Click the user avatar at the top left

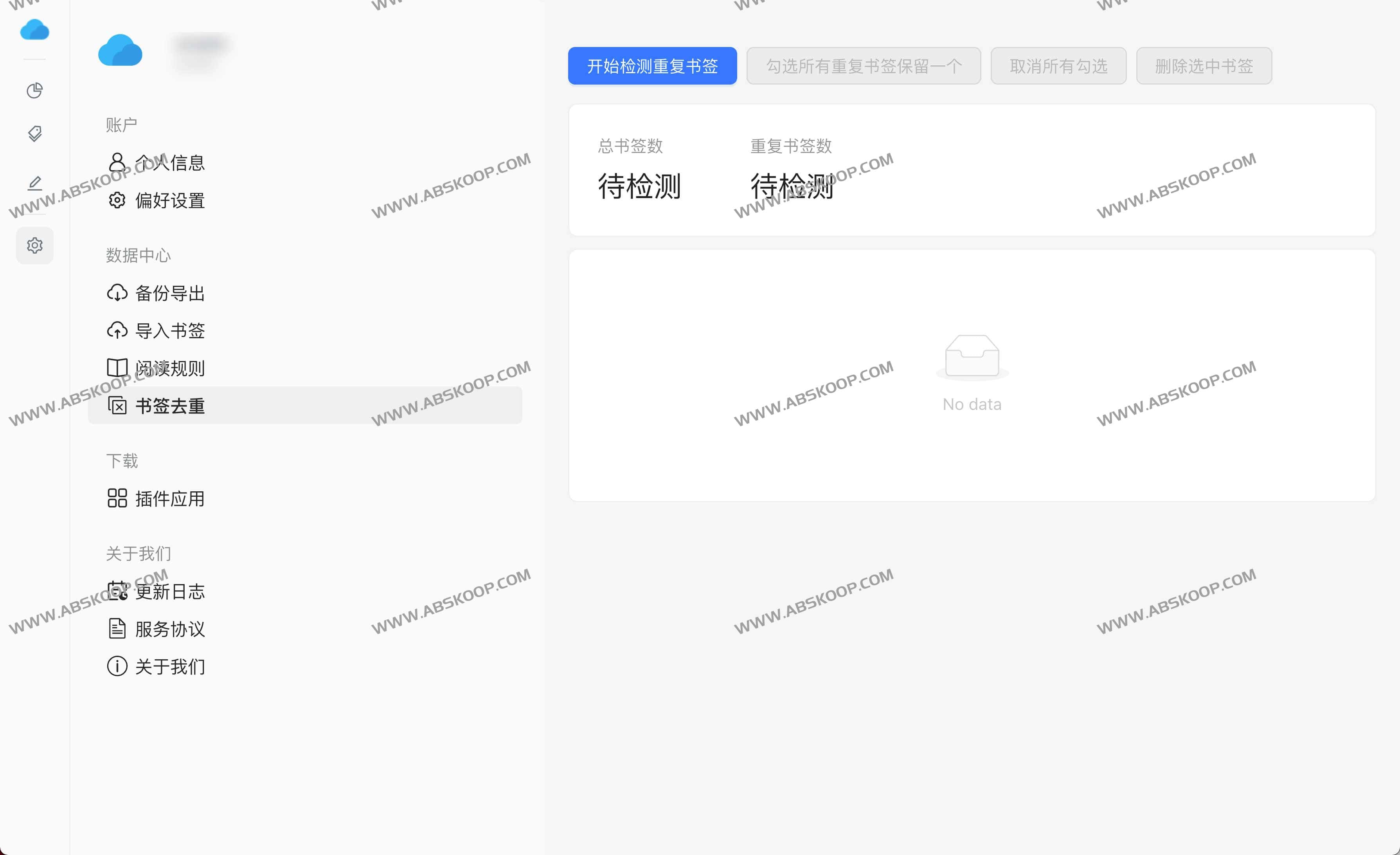pyautogui.click(x=120, y=51)
